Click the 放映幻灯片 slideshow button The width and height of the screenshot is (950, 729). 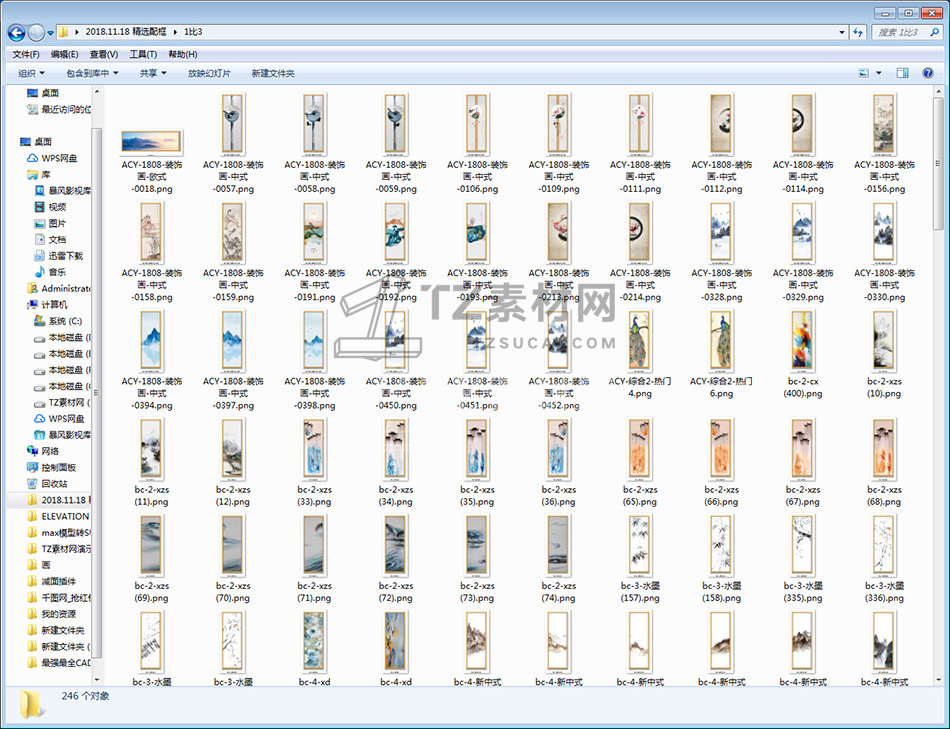[x=209, y=73]
